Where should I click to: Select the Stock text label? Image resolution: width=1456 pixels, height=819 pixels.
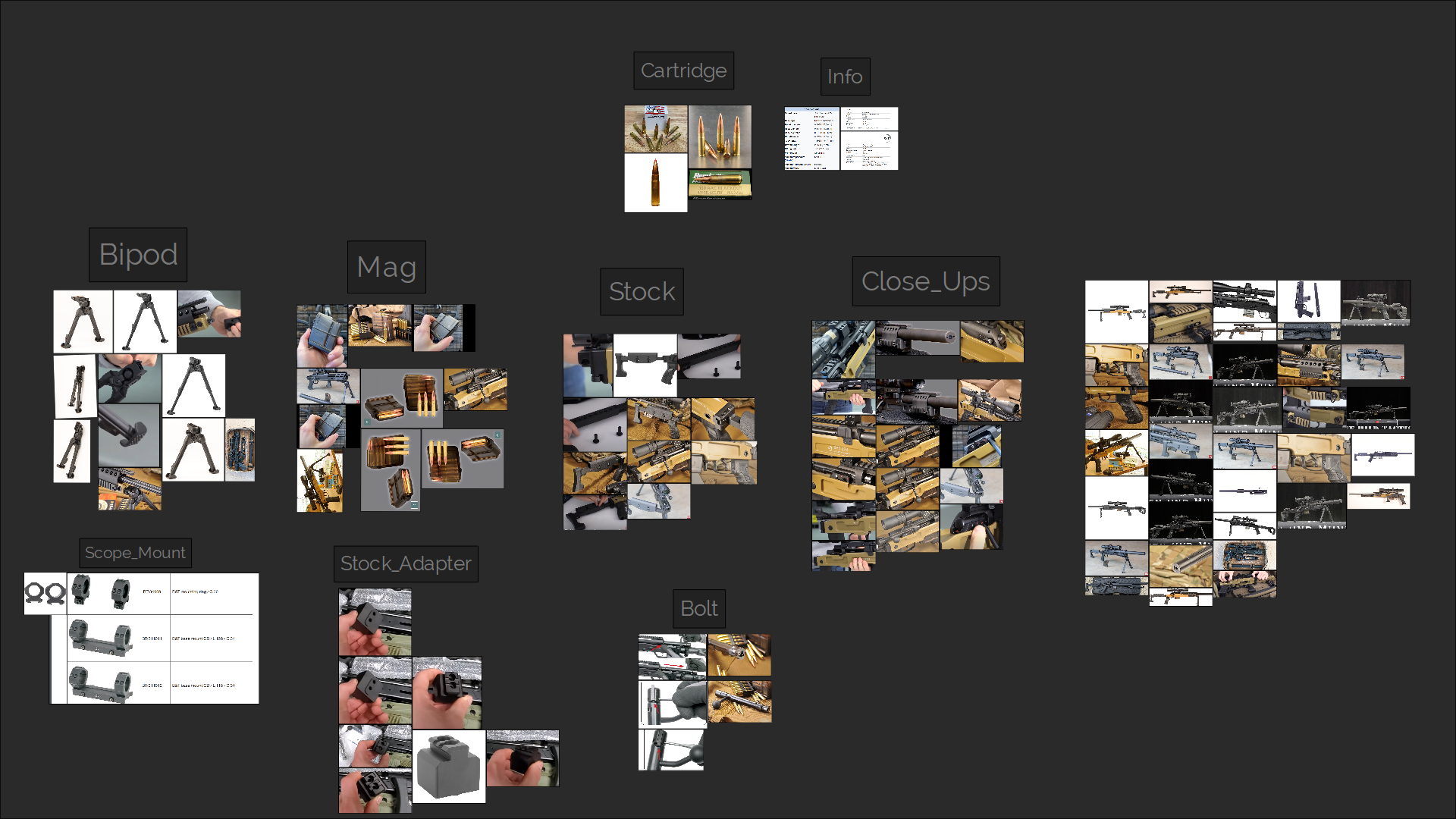click(x=642, y=291)
